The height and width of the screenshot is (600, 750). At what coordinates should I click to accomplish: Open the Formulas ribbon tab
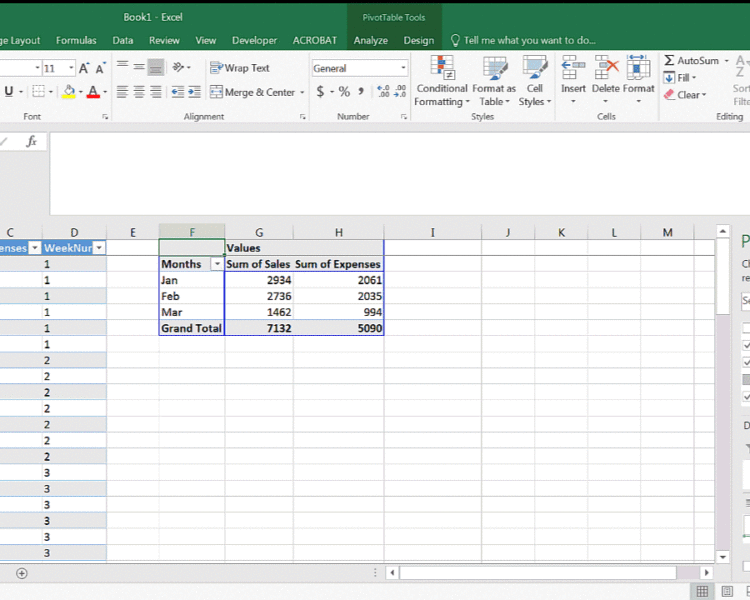click(x=76, y=41)
